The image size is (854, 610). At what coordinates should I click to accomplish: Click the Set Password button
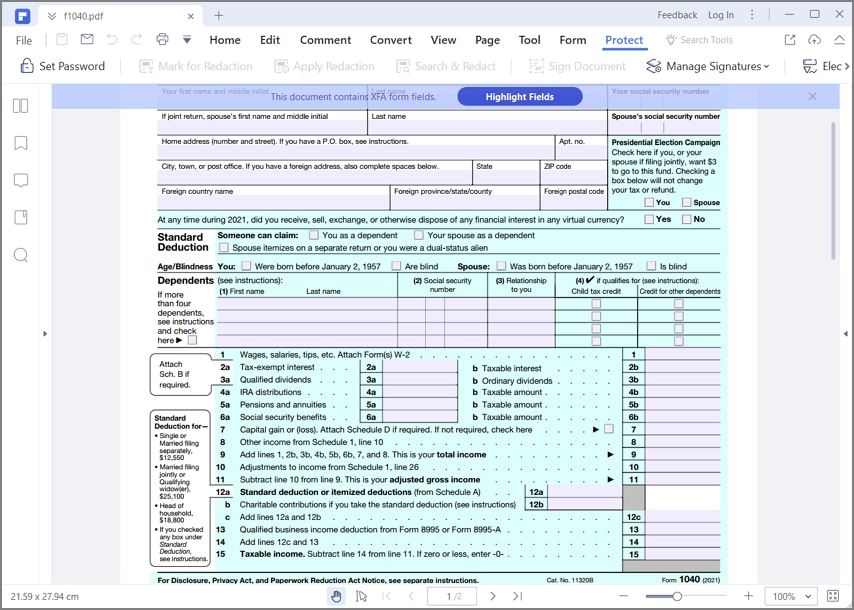[64, 66]
